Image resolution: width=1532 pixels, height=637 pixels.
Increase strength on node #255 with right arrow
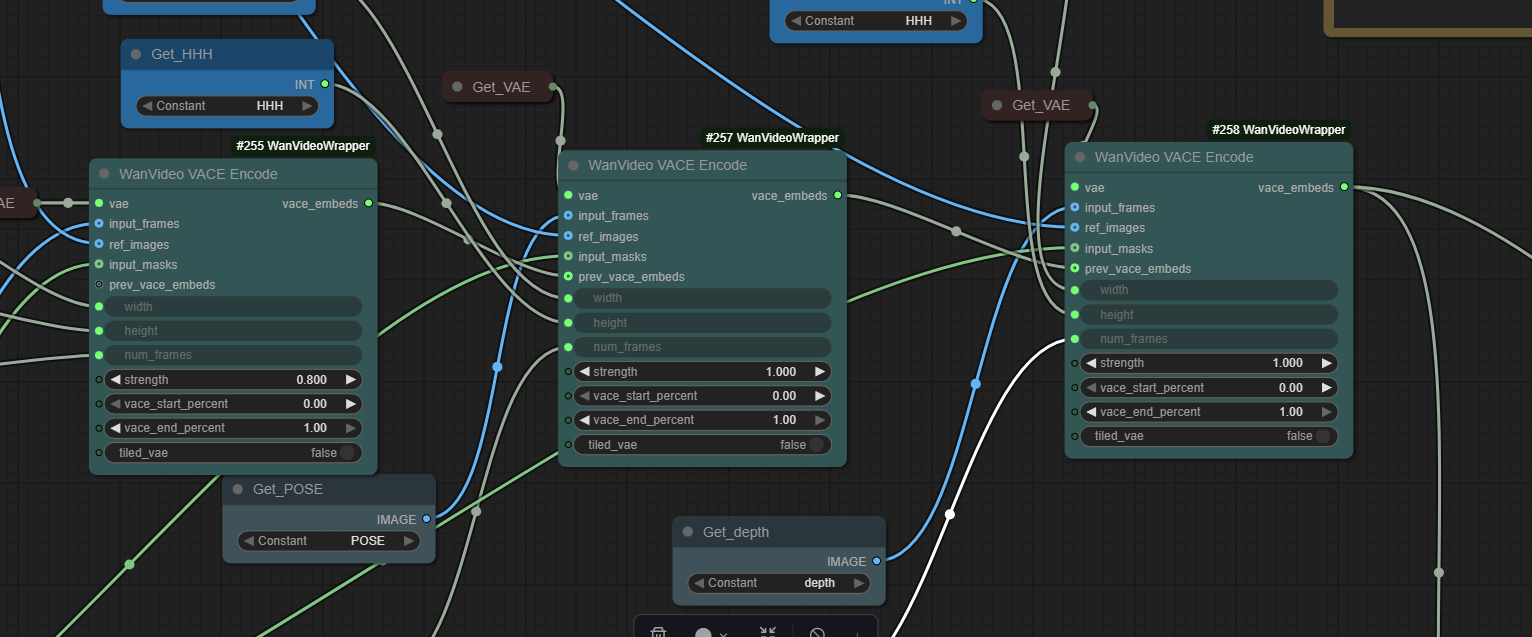(351, 380)
